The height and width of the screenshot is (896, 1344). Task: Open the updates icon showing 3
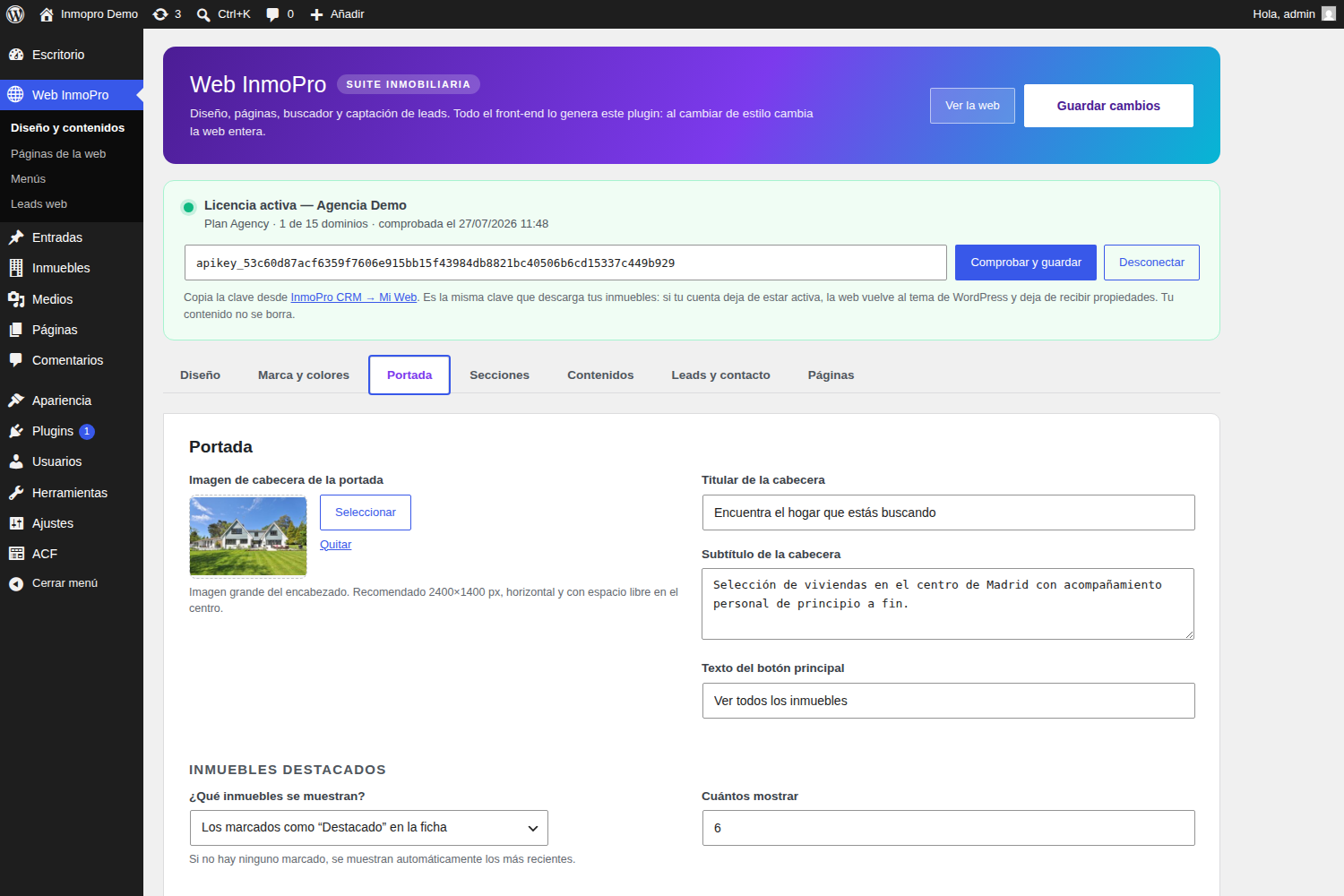coord(160,14)
